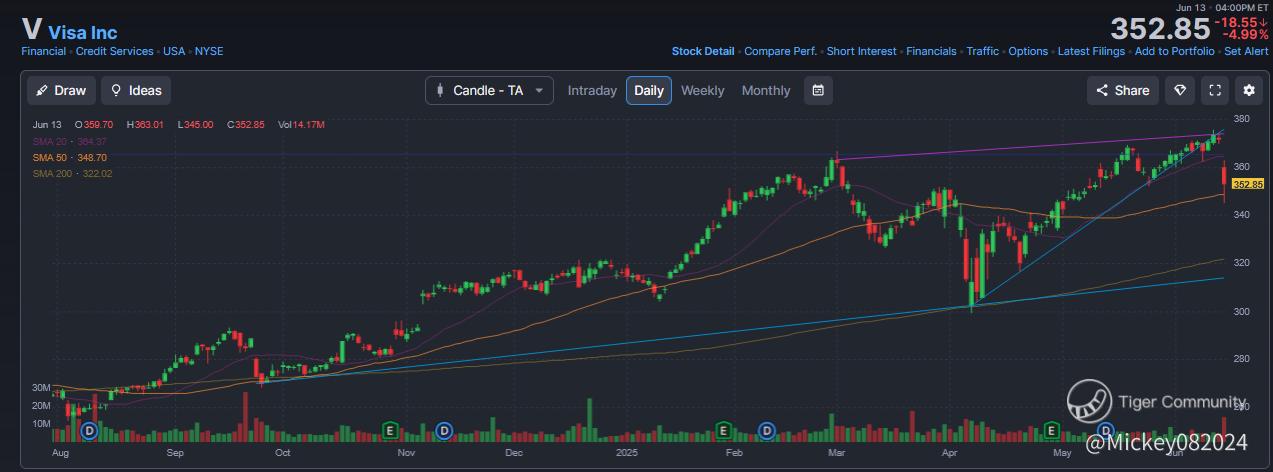Click the V ticker symbol
This screenshot has height=472, width=1273.
pyautogui.click(x=31, y=29)
